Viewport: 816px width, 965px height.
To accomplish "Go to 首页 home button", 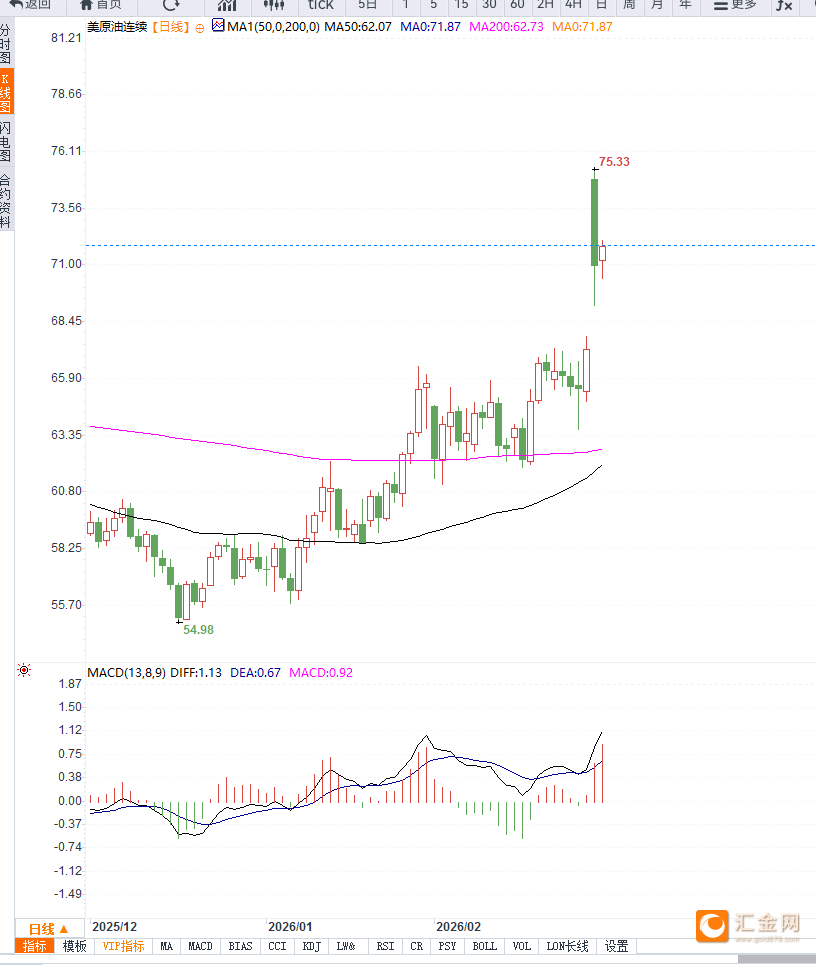I will 101,5.
